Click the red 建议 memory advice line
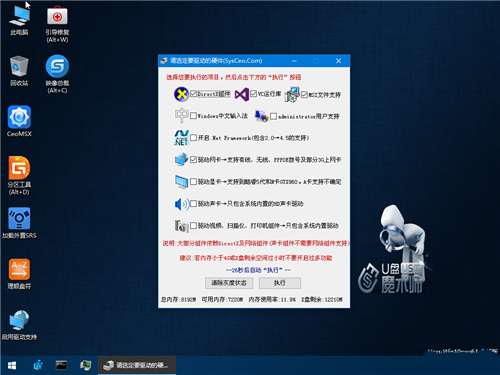Screen dimensions: 500x375 coord(256,258)
